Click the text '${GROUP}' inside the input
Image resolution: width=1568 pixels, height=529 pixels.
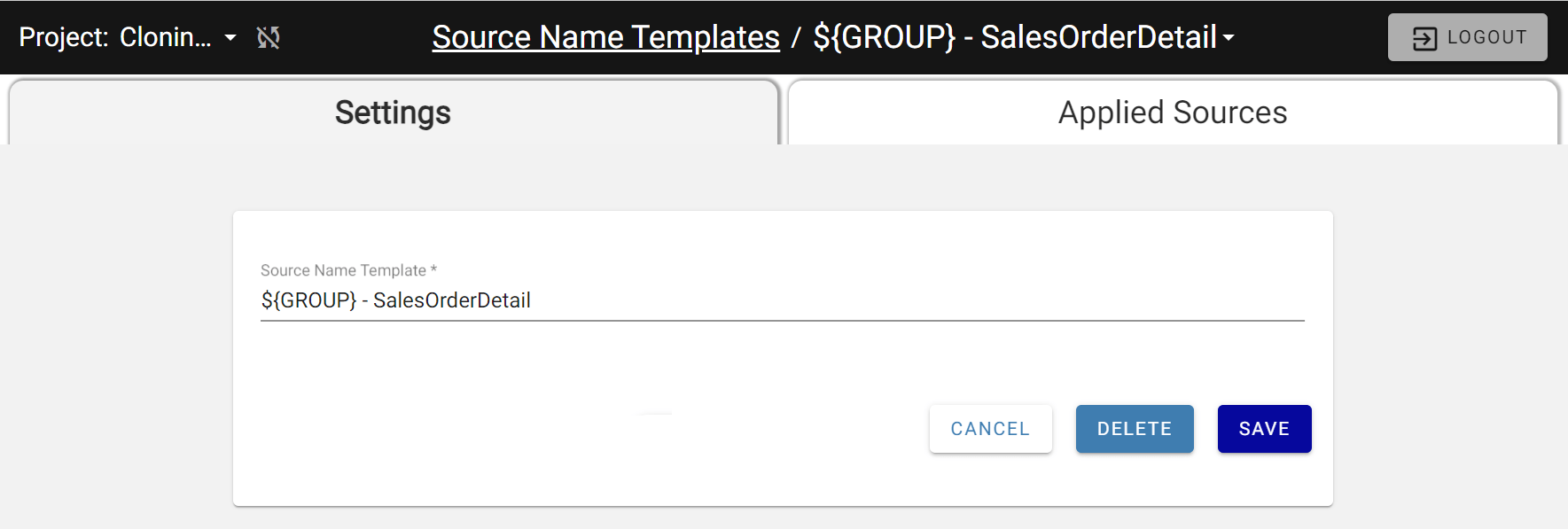click(308, 300)
